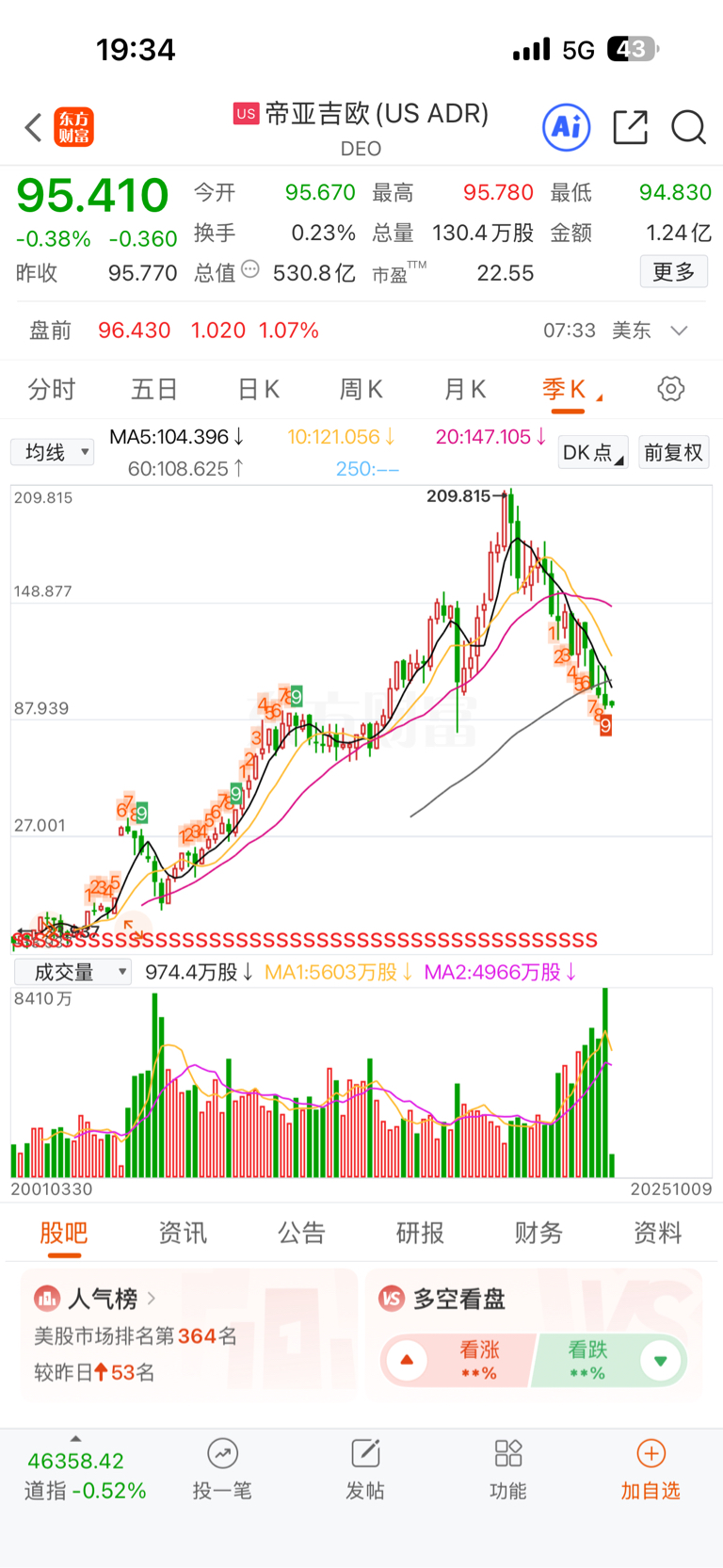Tap the 美股市场排名第364名 text
Viewport: 723px width, 1568px height.
(x=136, y=1336)
